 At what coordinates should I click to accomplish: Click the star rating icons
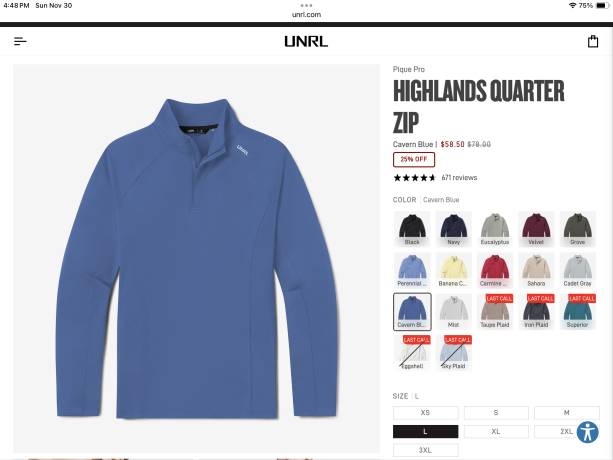coord(414,178)
